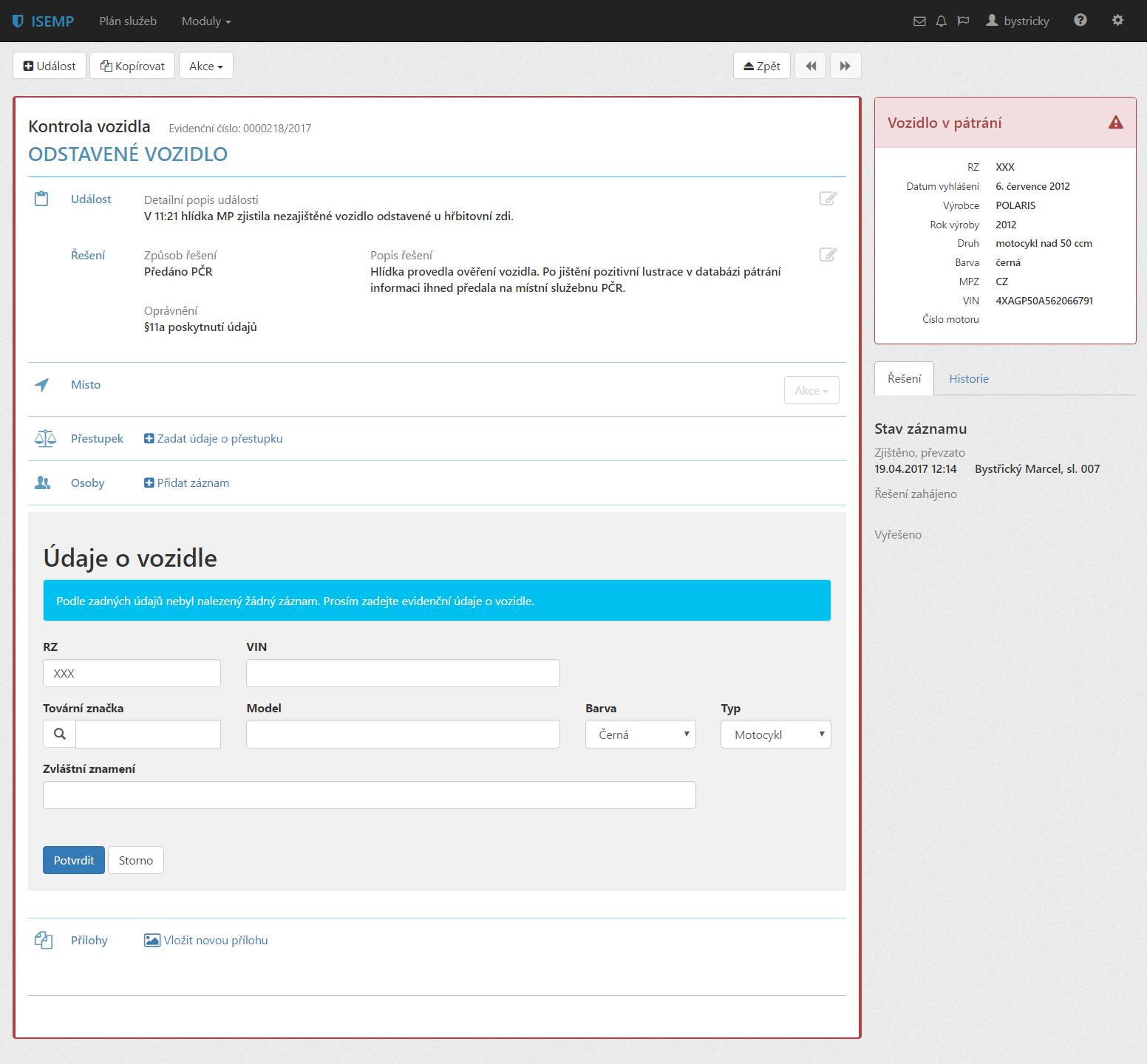The image size is (1147, 1064).
Task: Click the Zvláštní znamení input field
Action: (x=370, y=795)
